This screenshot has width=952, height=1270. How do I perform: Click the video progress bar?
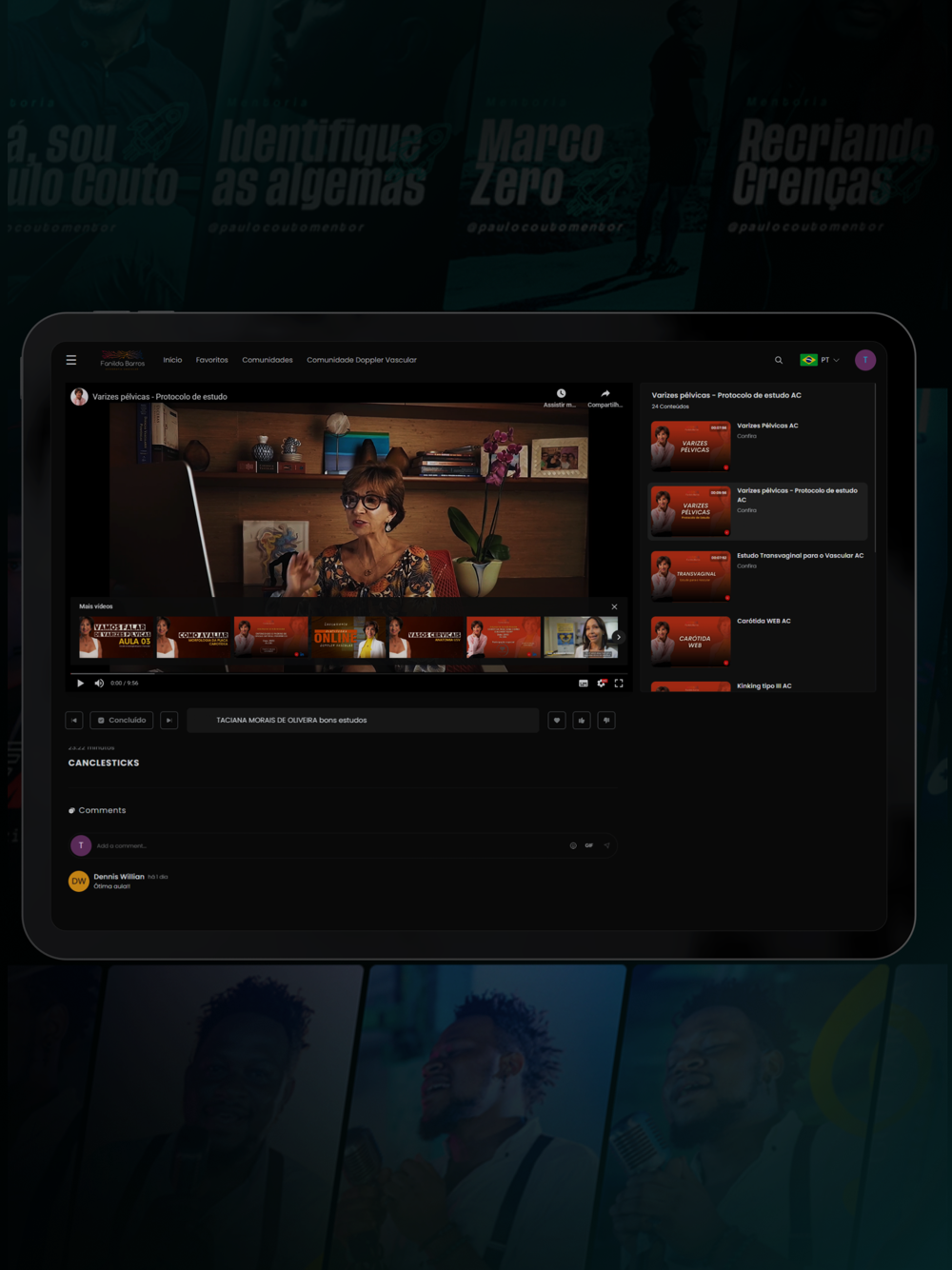348,672
